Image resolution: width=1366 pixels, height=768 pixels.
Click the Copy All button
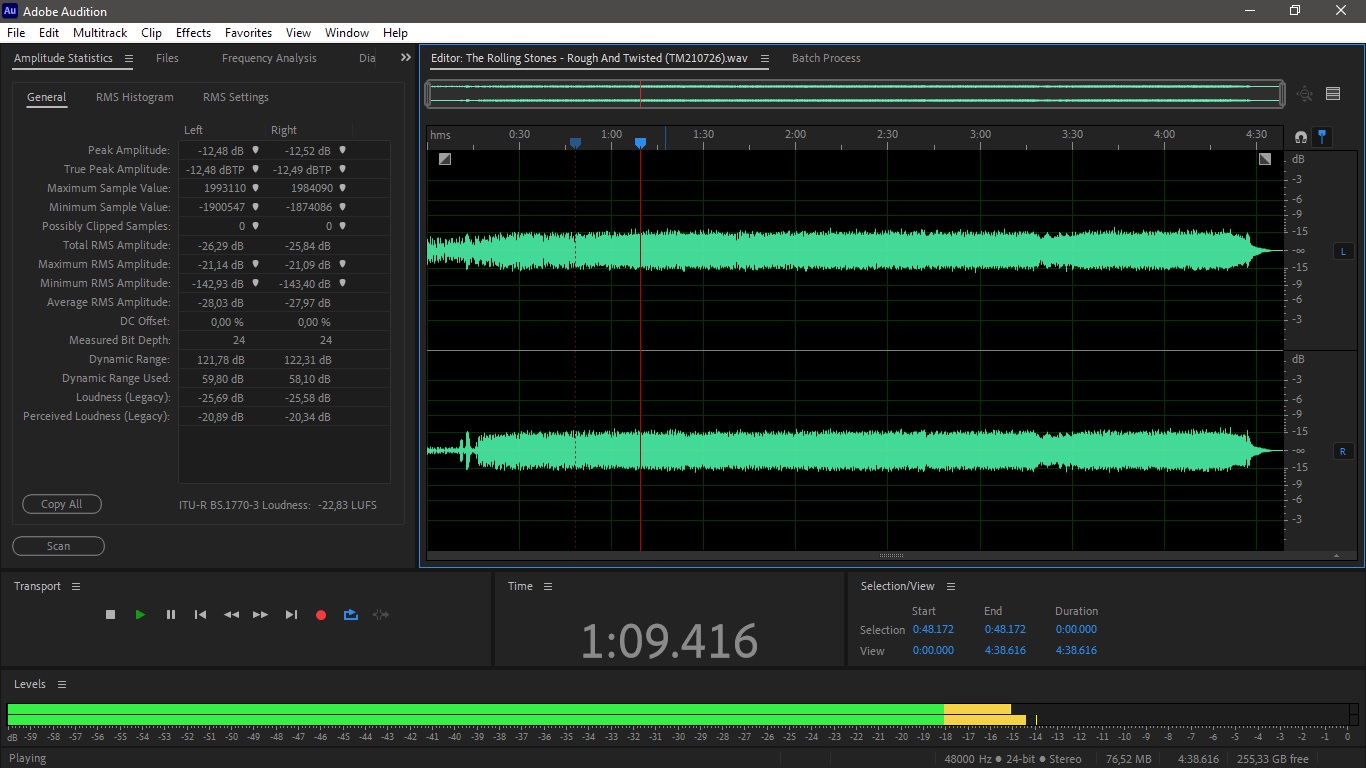click(62, 504)
